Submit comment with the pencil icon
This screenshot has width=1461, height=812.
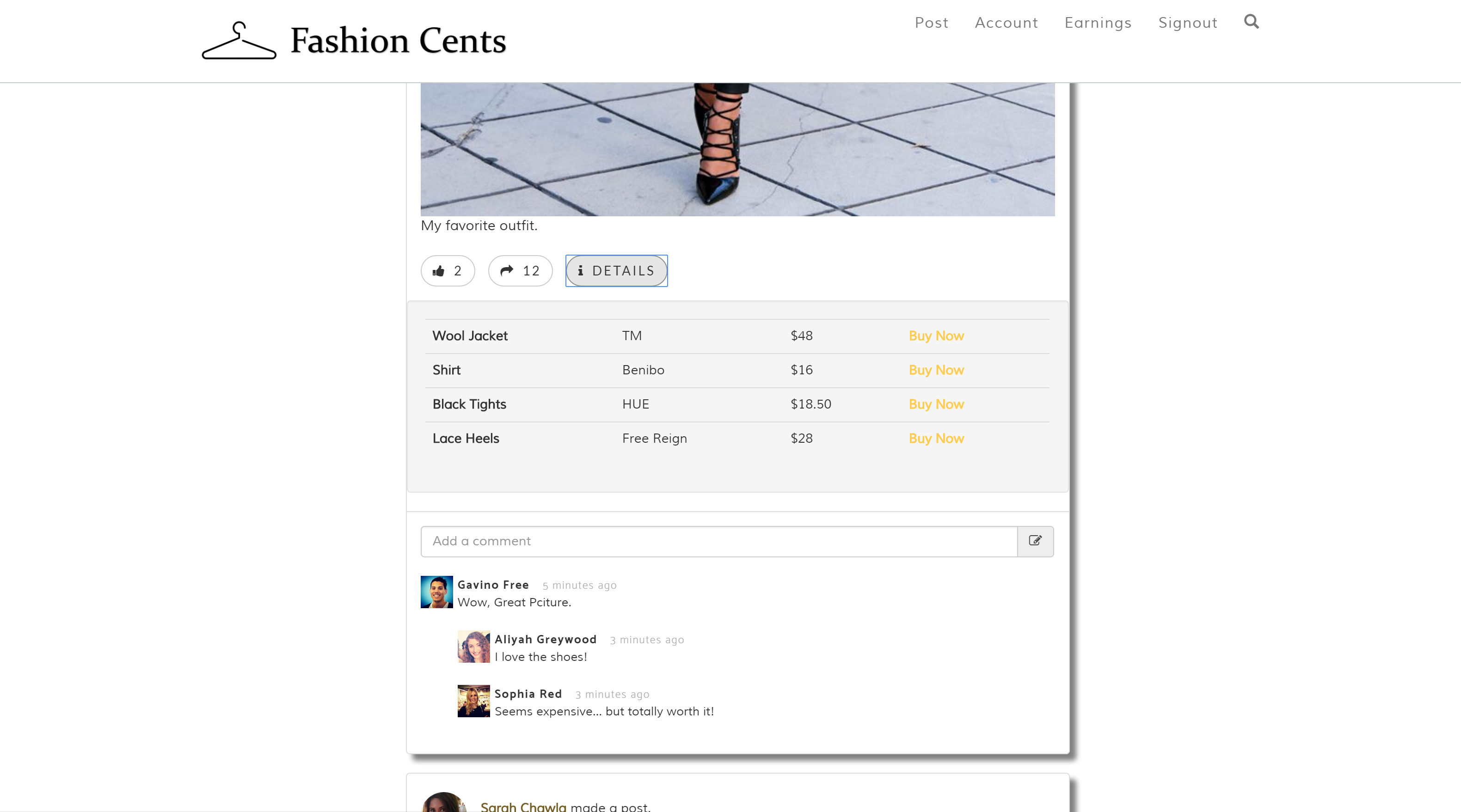[x=1035, y=541]
